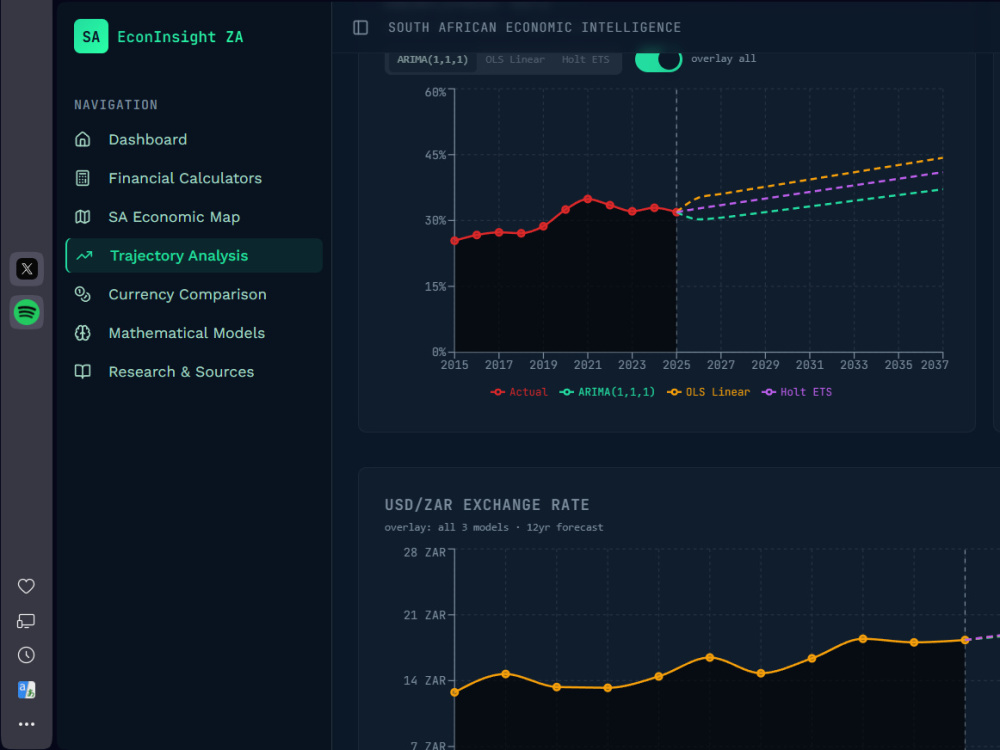Click the USD/ZAR EXCHANGE RATE heading

click(x=487, y=505)
